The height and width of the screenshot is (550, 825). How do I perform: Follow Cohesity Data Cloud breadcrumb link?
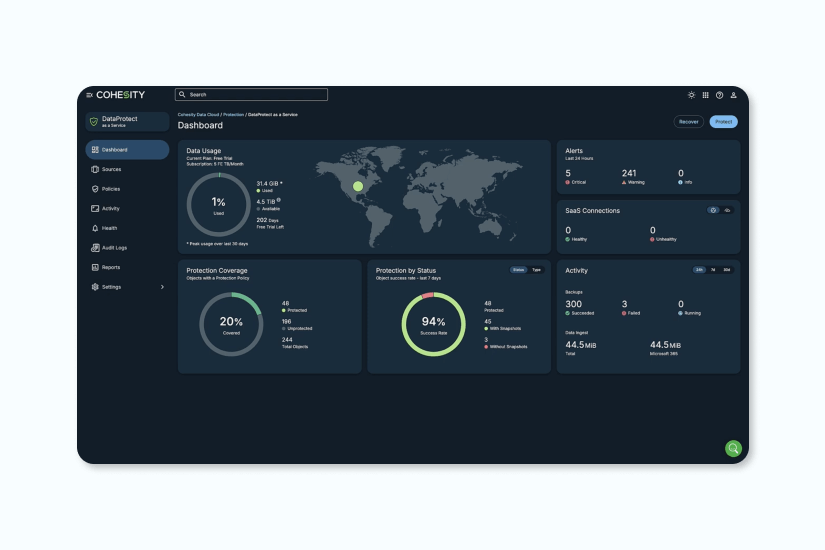[198, 115]
